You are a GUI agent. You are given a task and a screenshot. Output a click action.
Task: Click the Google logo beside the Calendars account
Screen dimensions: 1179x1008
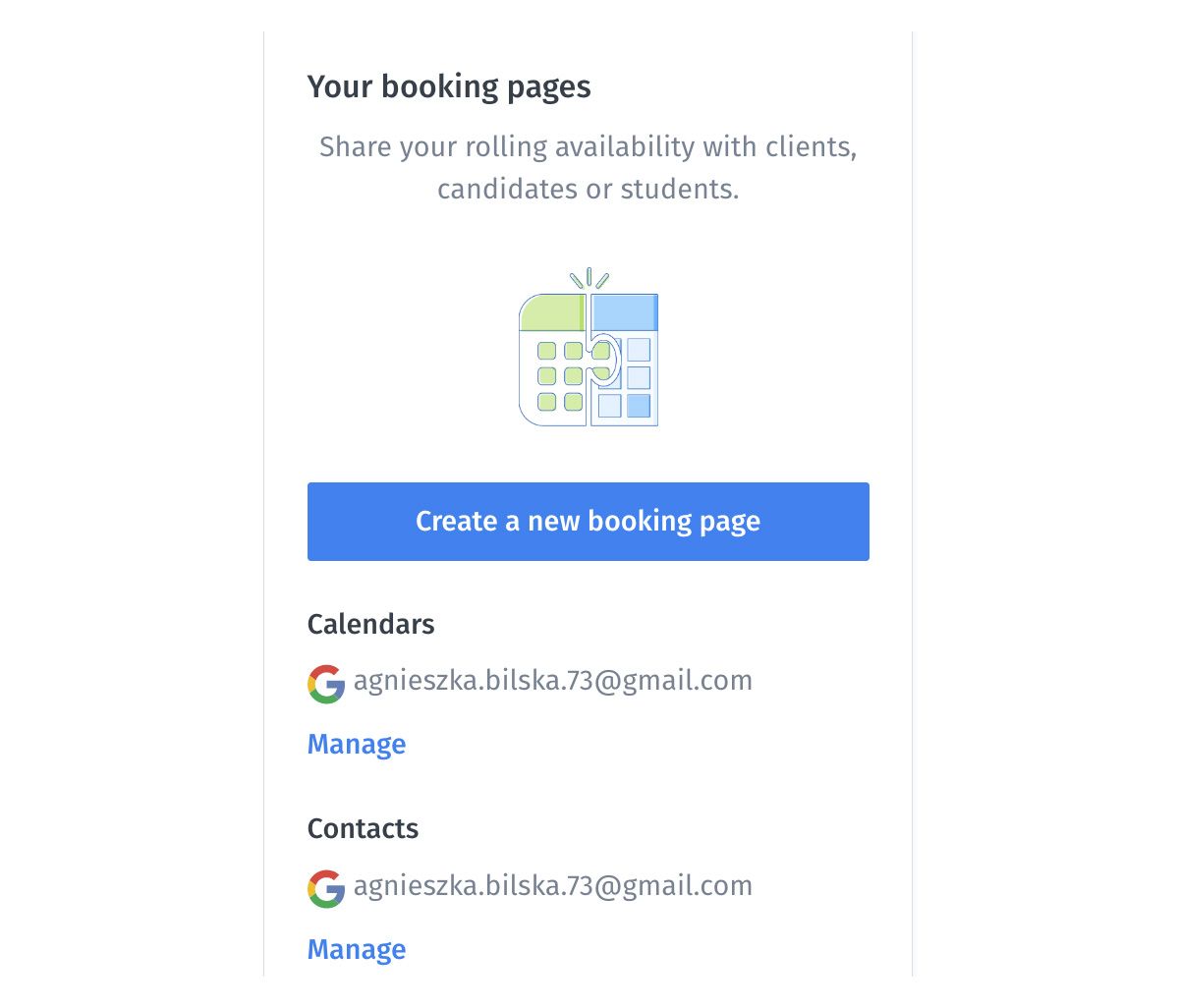pyautogui.click(x=326, y=684)
